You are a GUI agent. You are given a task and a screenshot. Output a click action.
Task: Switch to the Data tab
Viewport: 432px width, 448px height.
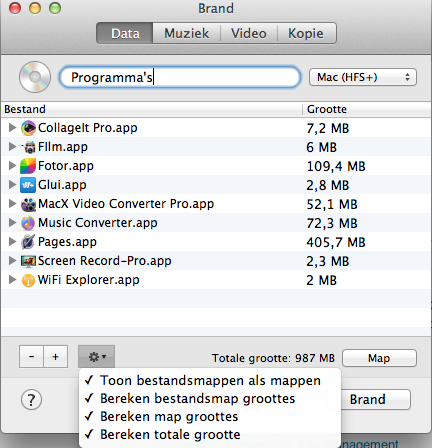(125, 33)
